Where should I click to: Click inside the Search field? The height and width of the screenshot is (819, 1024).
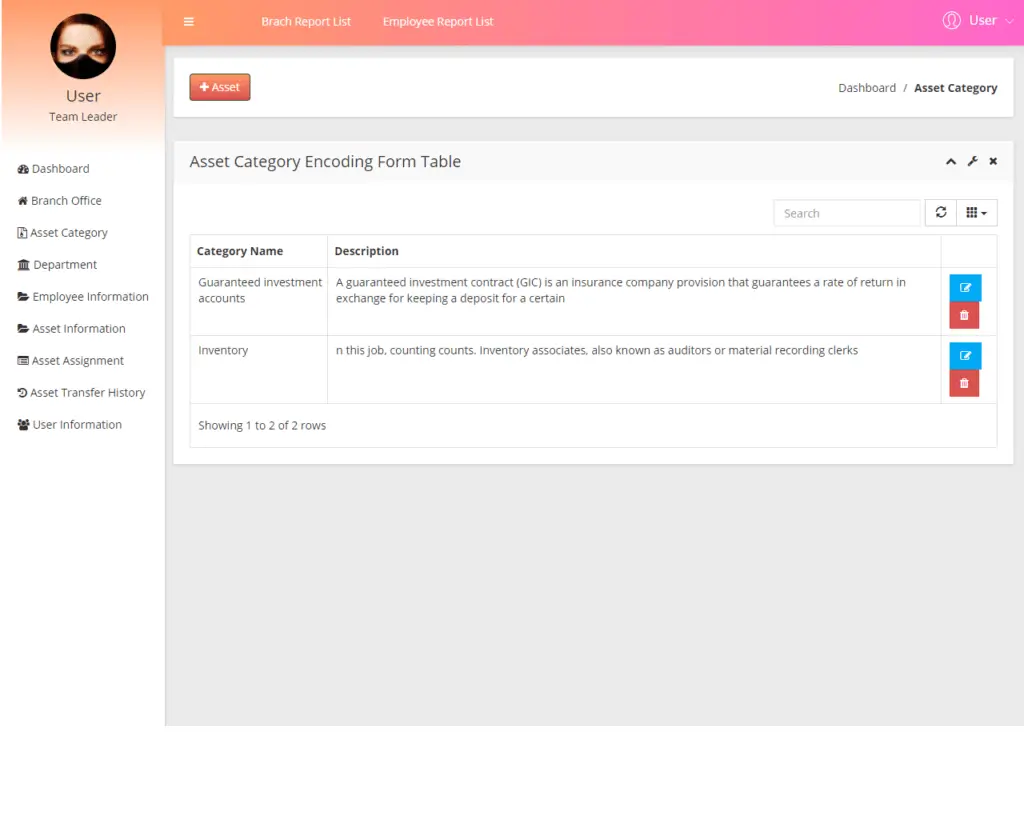(846, 212)
